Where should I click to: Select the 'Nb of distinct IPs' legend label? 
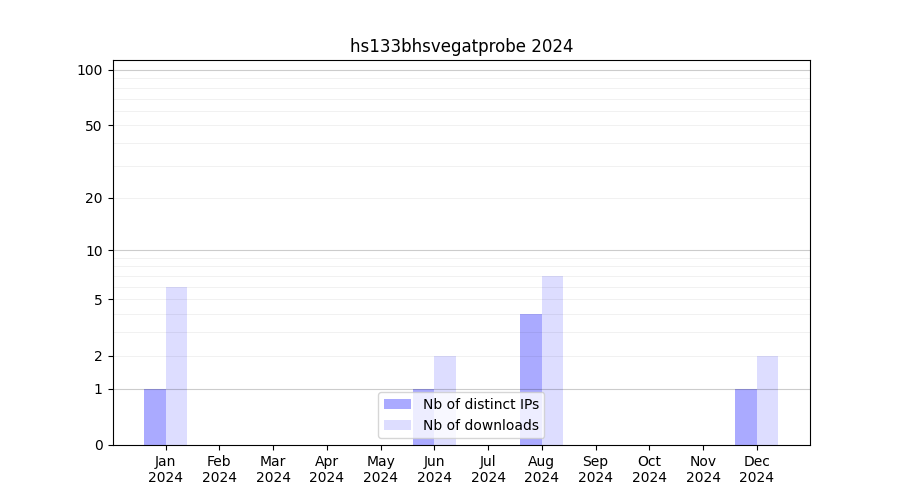[x=480, y=404]
